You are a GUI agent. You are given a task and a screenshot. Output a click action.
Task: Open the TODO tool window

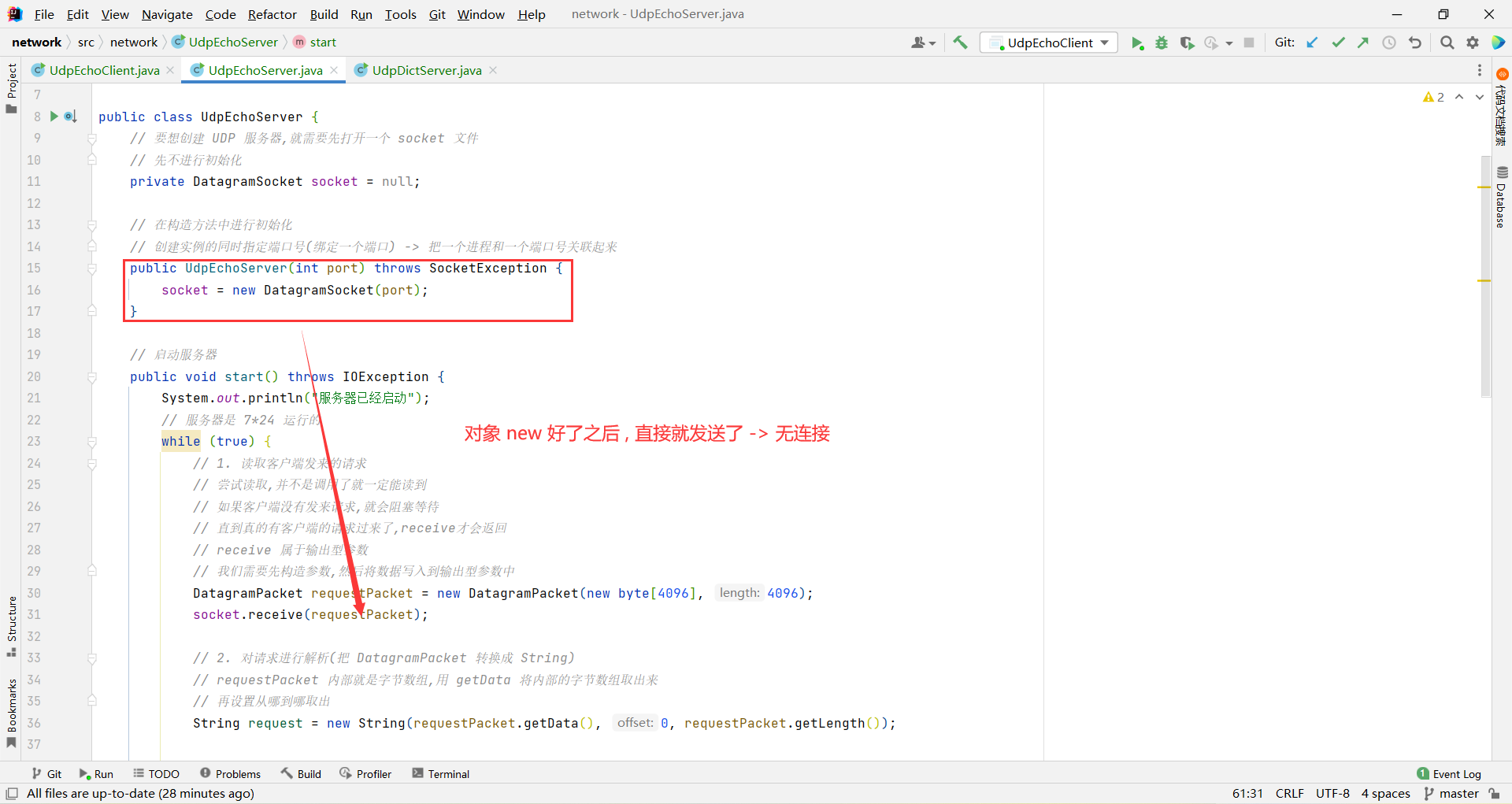click(x=156, y=774)
